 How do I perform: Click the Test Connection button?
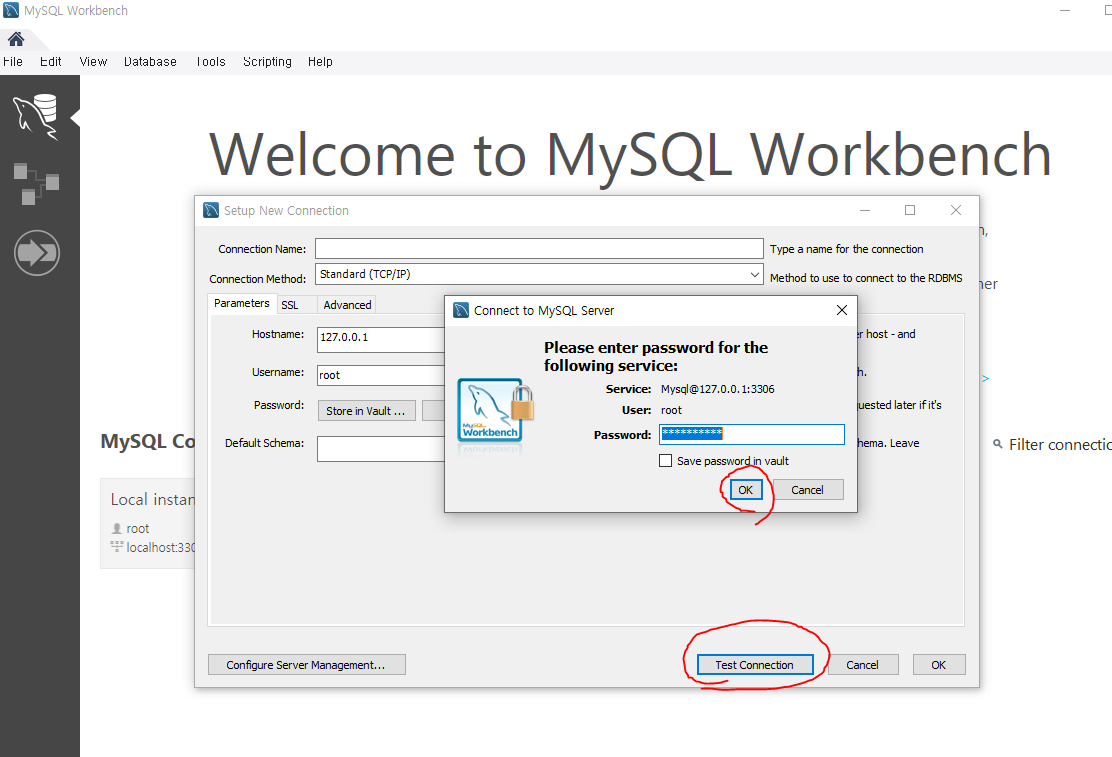pyautogui.click(x=755, y=665)
